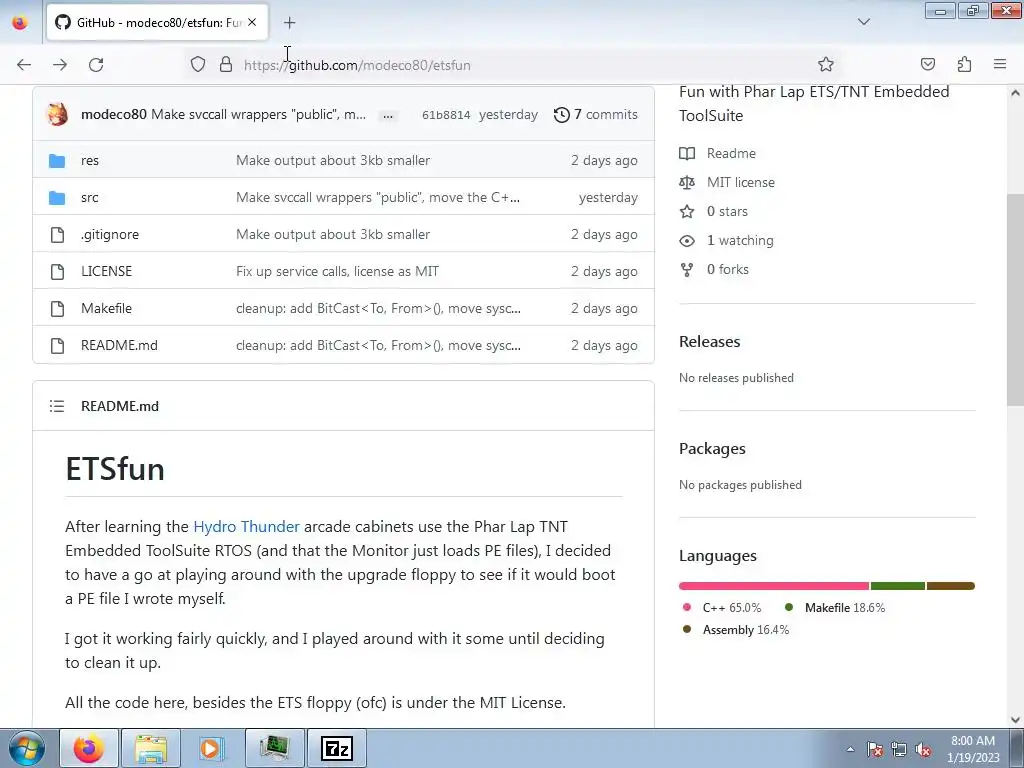Click Firefox taskbar icon
The height and width of the screenshot is (768, 1024).
tap(89, 748)
